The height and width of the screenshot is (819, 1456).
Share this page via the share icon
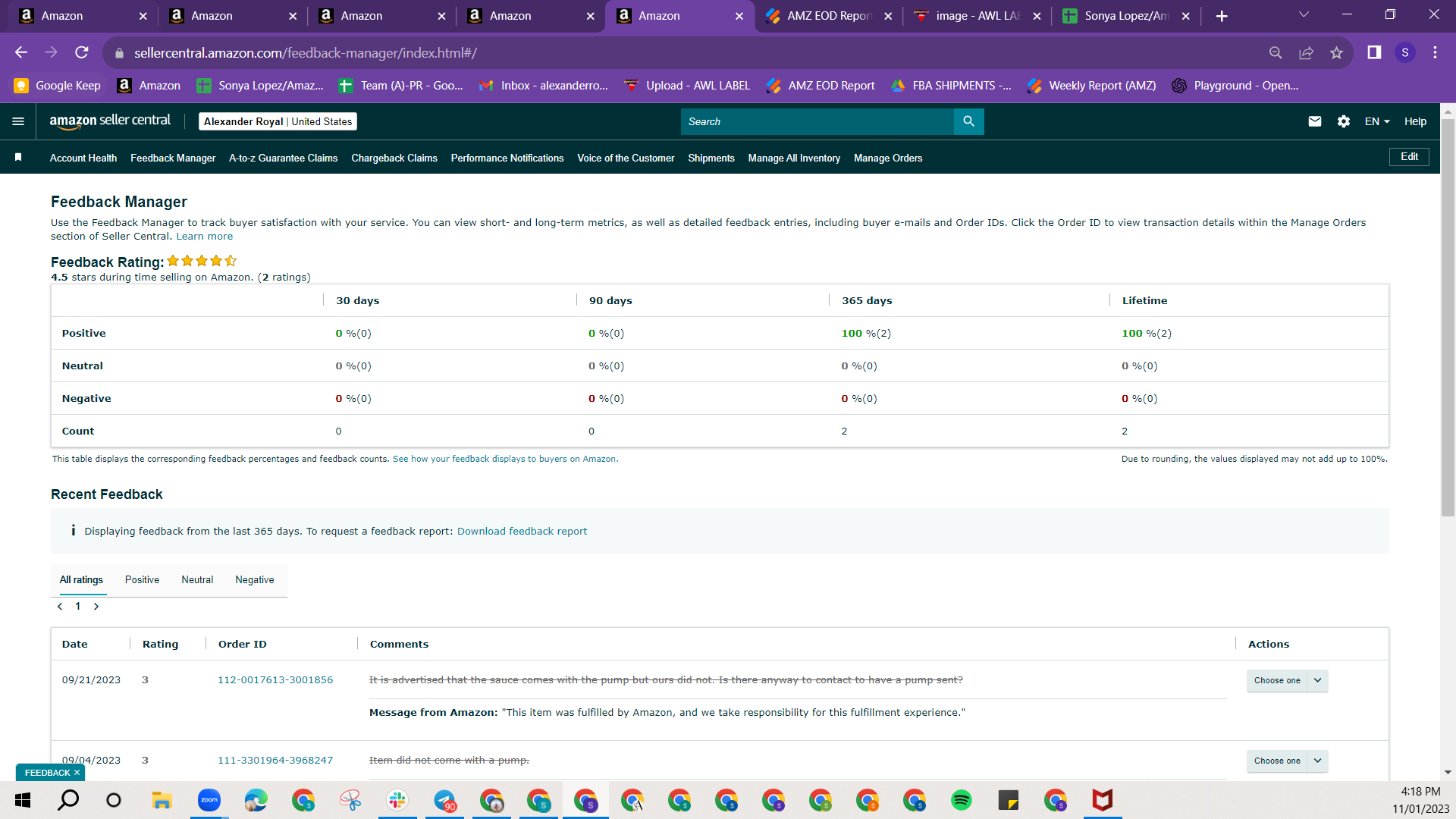[x=1306, y=52]
